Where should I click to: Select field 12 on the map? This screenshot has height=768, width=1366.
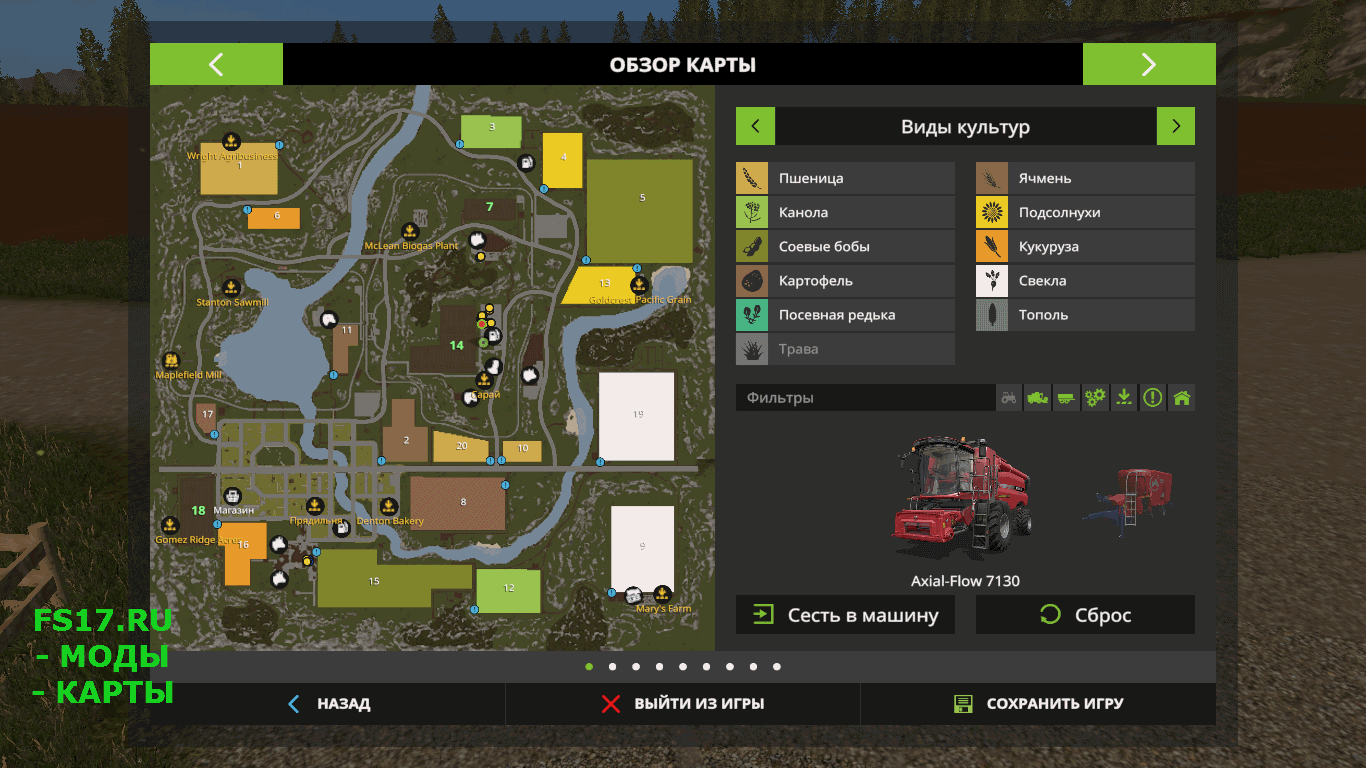click(x=509, y=590)
